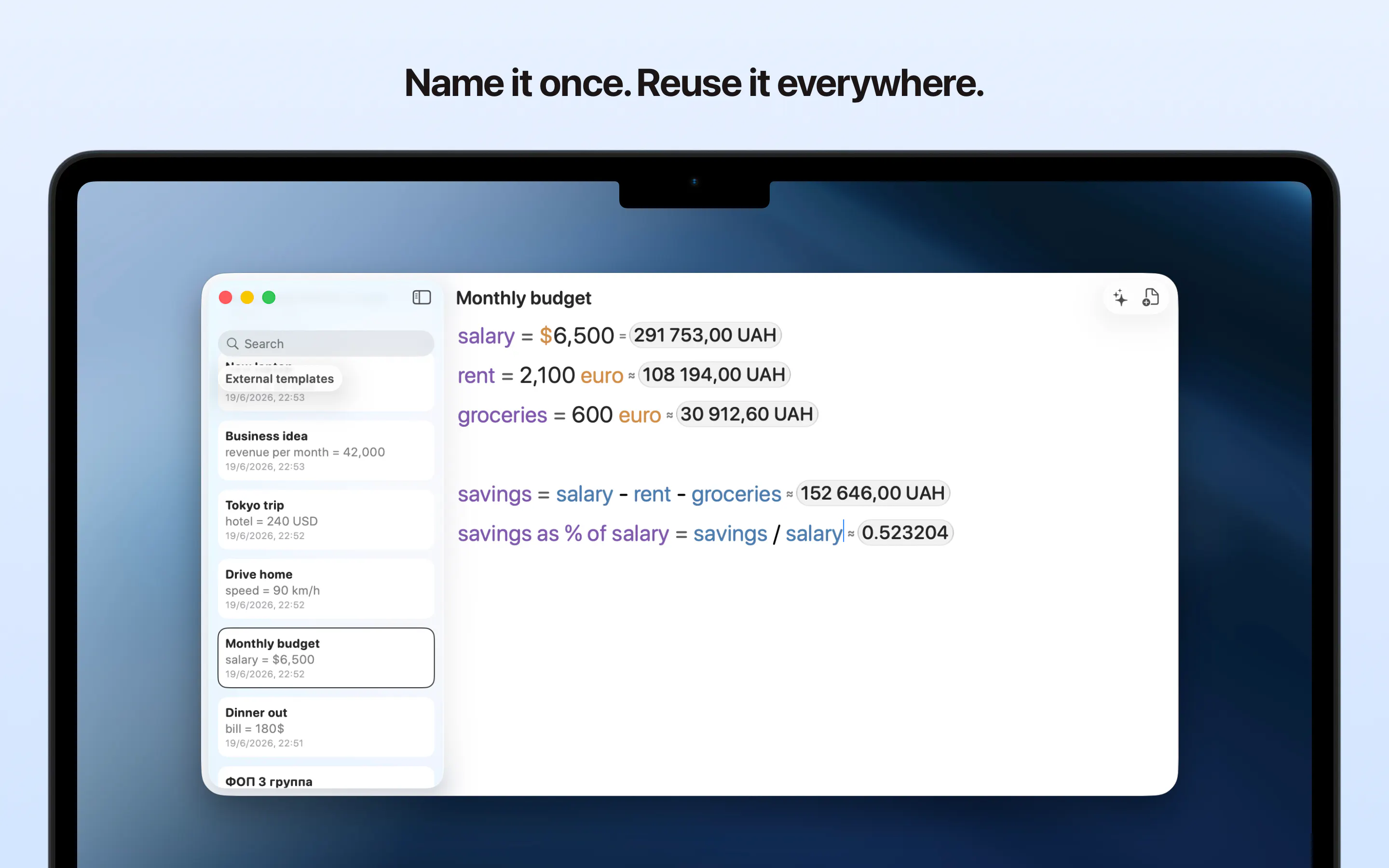Click the groceries variable name on the third line

[502, 416]
